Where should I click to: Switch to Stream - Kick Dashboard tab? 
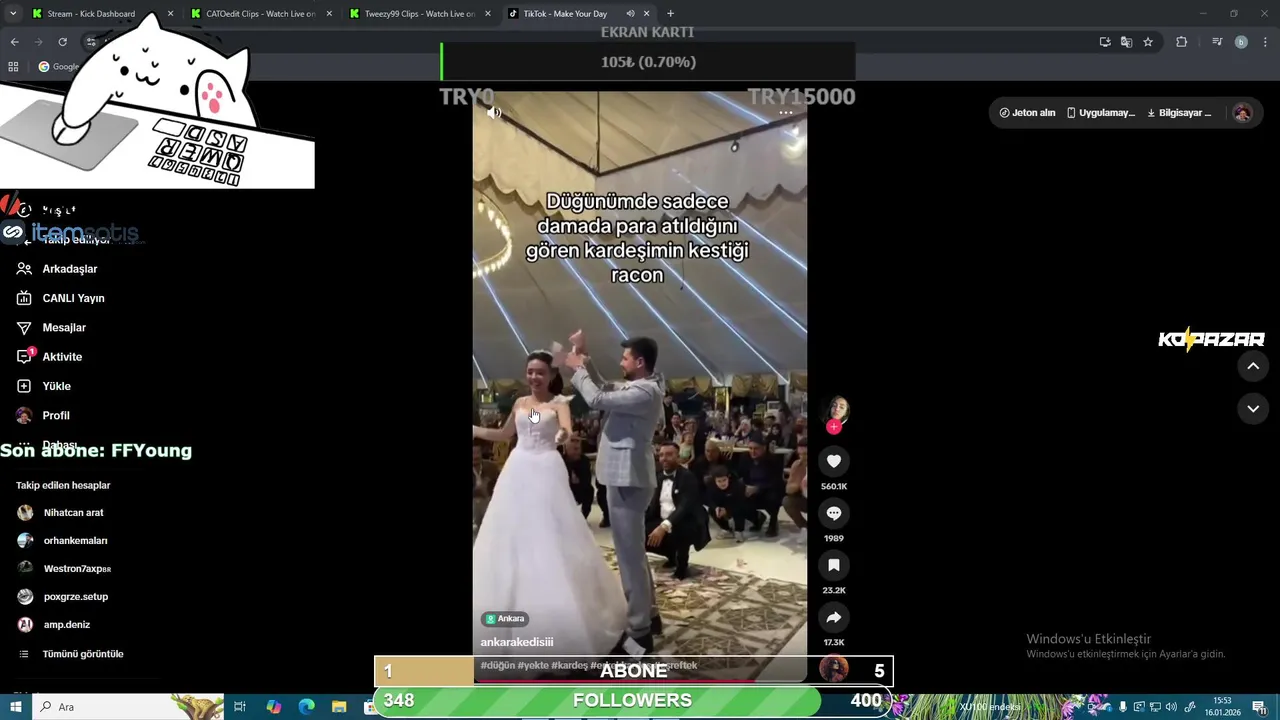pos(100,14)
